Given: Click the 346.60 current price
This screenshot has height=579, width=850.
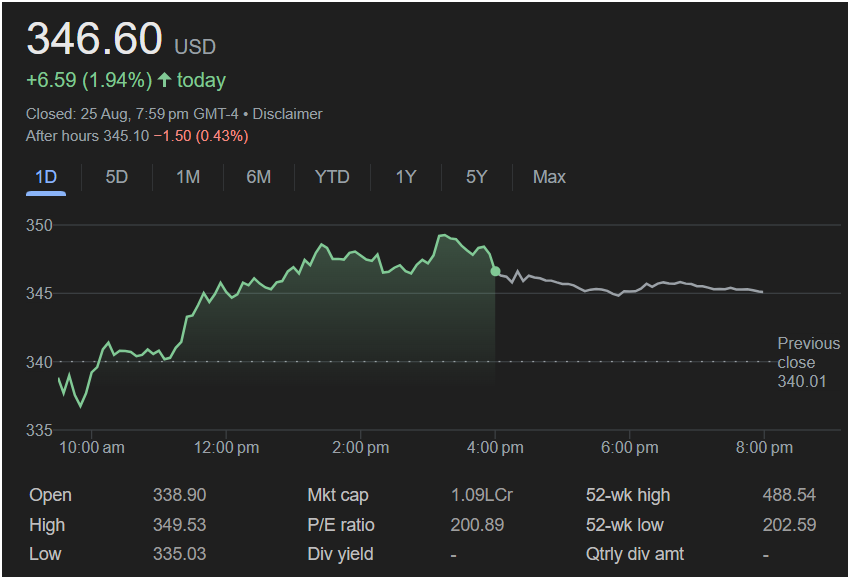Looking at the screenshot, I should 94,40.
